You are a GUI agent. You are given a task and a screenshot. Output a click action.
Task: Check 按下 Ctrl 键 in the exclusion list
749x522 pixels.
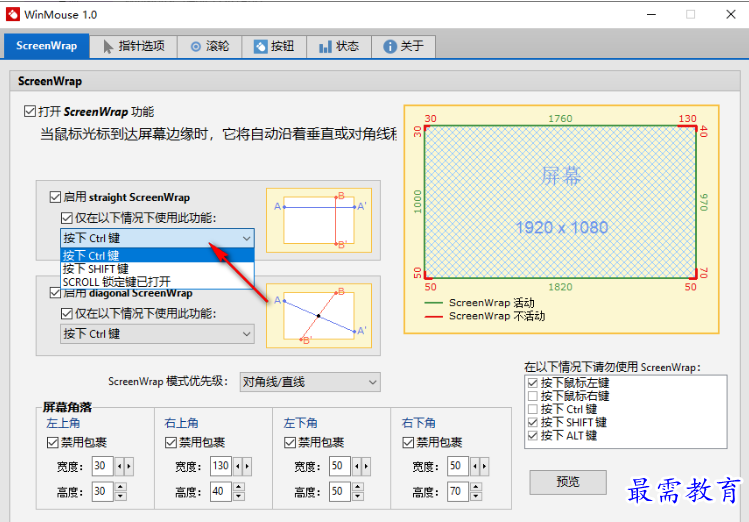point(533,409)
